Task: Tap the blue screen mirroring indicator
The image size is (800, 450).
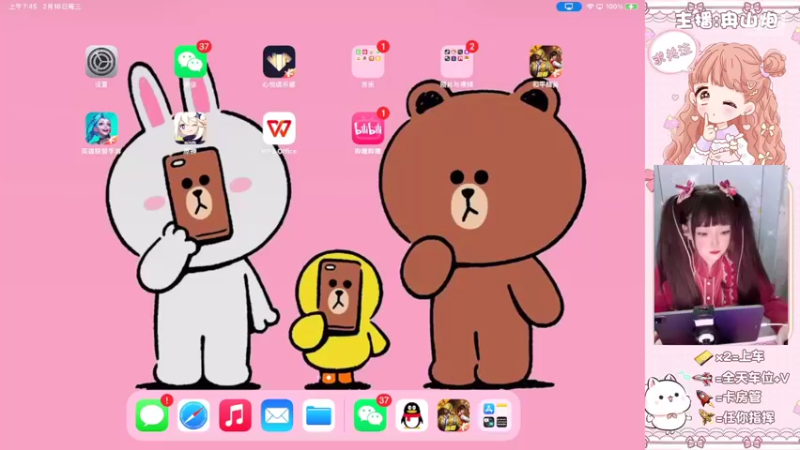Action: click(x=569, y=7)
